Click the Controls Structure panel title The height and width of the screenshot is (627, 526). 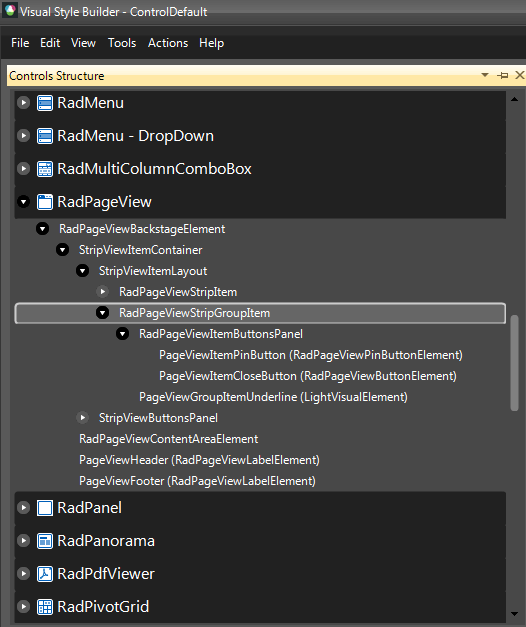[x=57, y=76]
